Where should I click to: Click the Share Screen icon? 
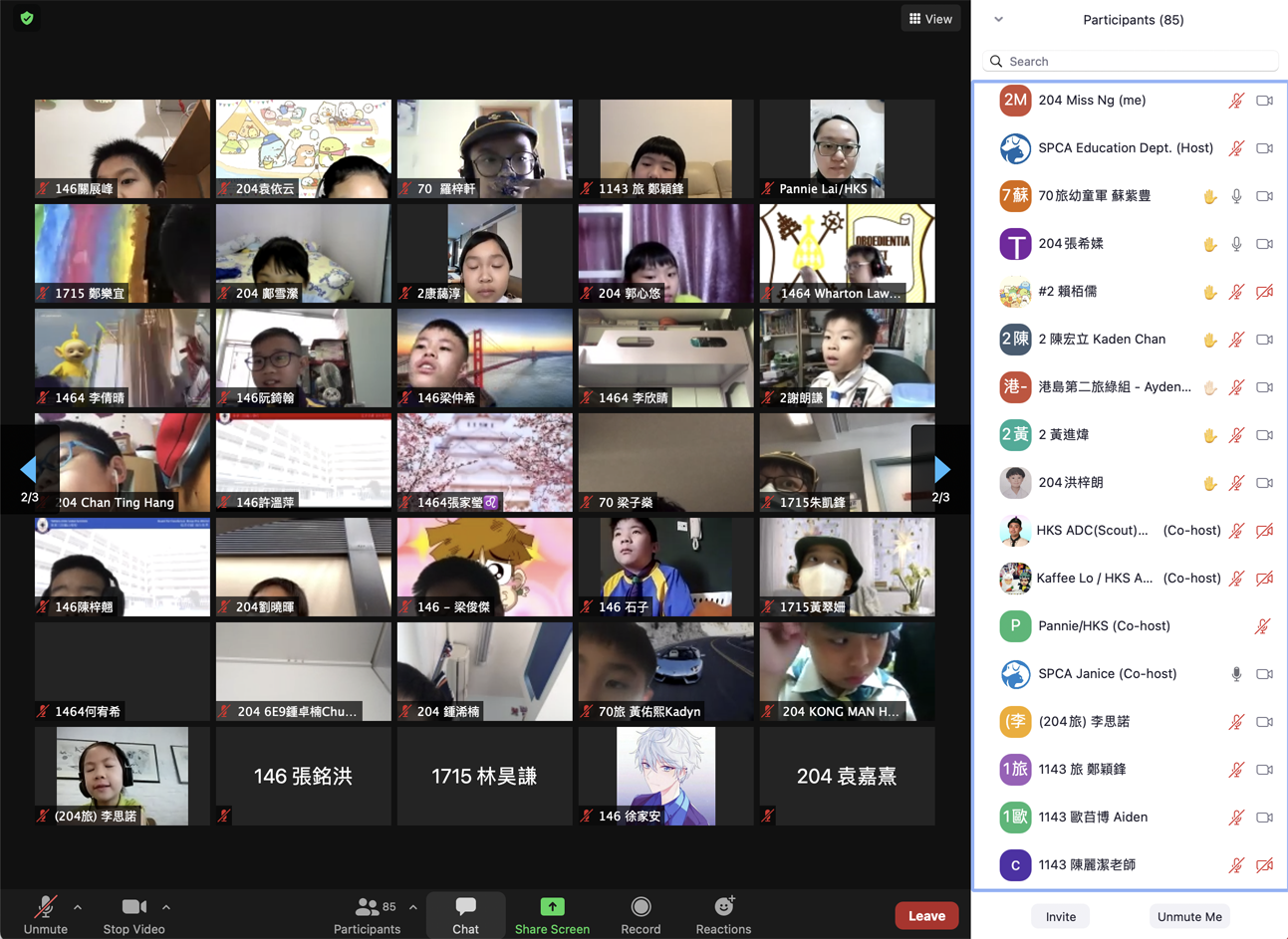tap(552, 906)
